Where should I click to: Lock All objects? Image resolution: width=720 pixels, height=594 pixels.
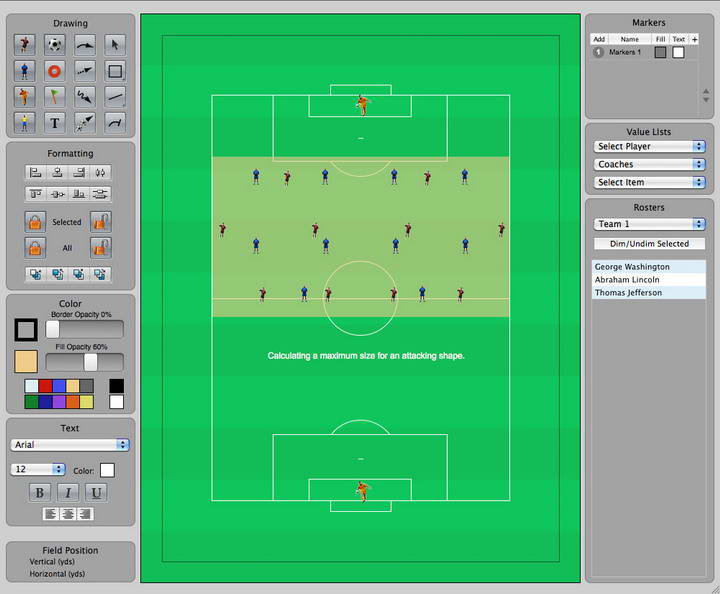(35, 248)
